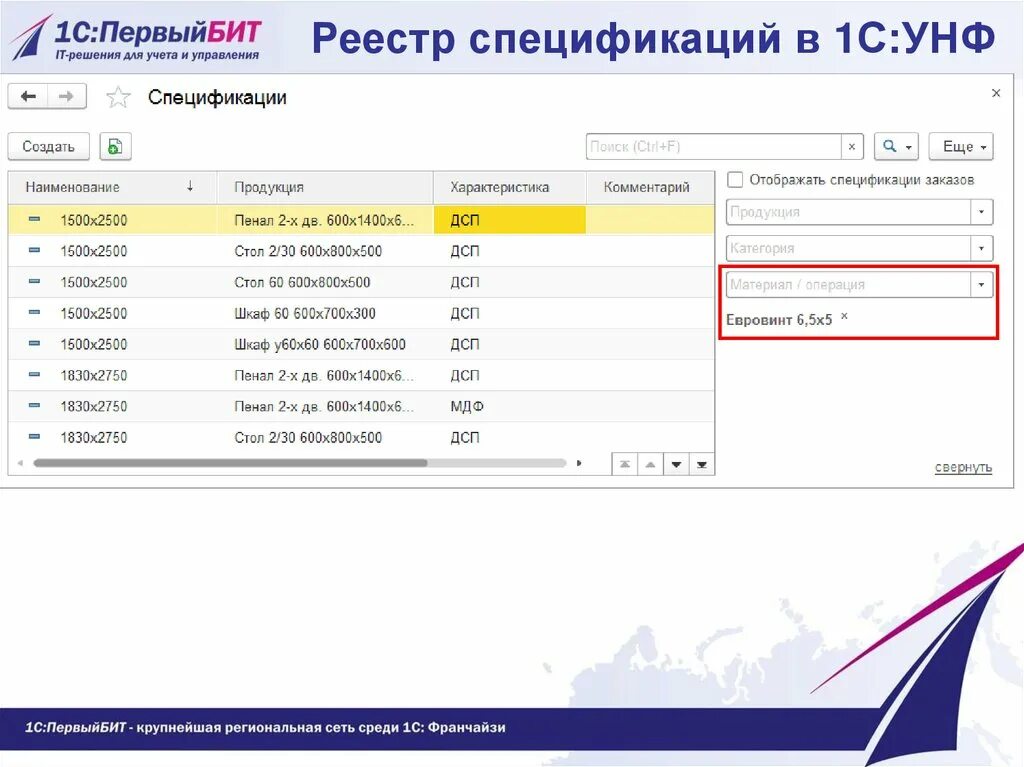This screenshot has width=1024, height=767.
Task: Go forward with the right arrow button
Action: [66, 97]
